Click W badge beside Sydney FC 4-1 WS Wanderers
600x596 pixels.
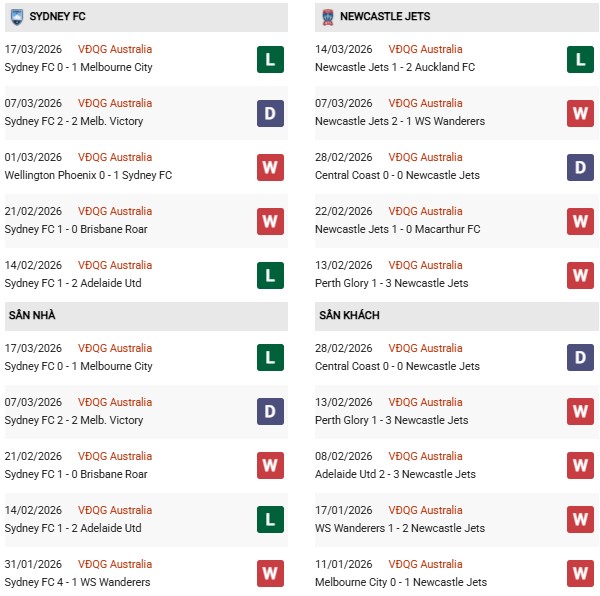[270, 574]
